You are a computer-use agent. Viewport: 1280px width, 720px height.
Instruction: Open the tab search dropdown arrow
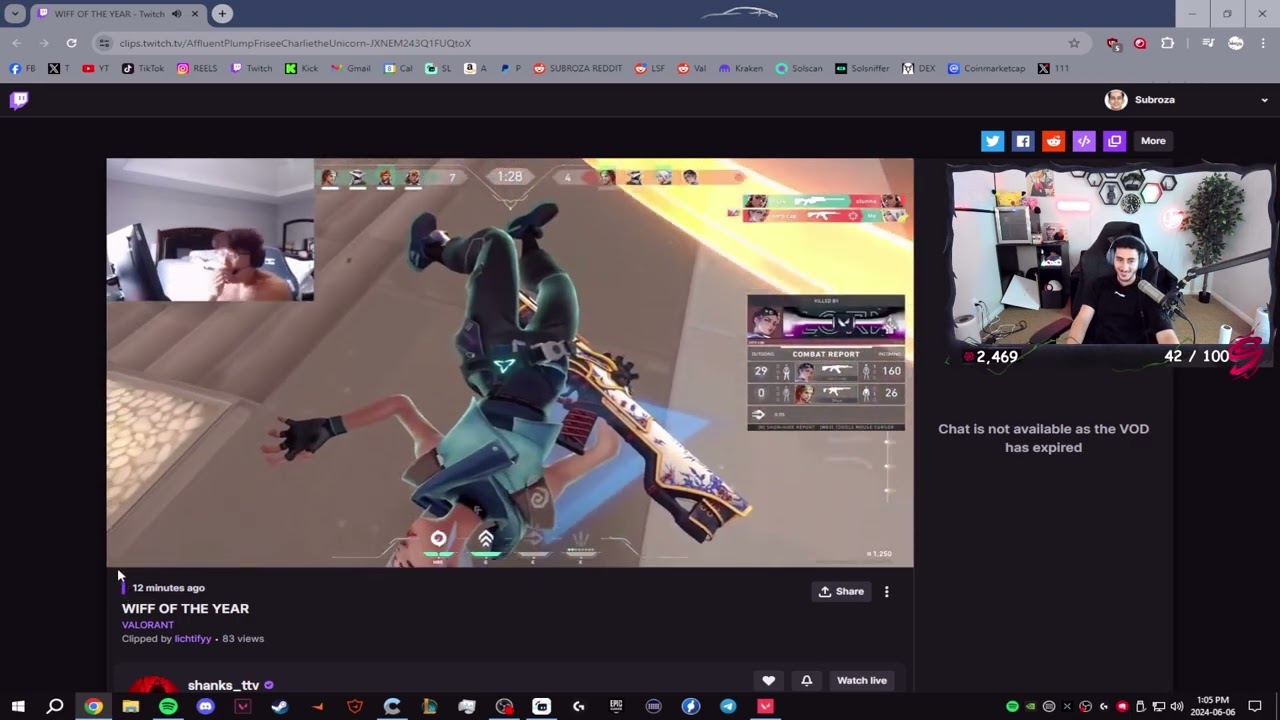[15, 14]
